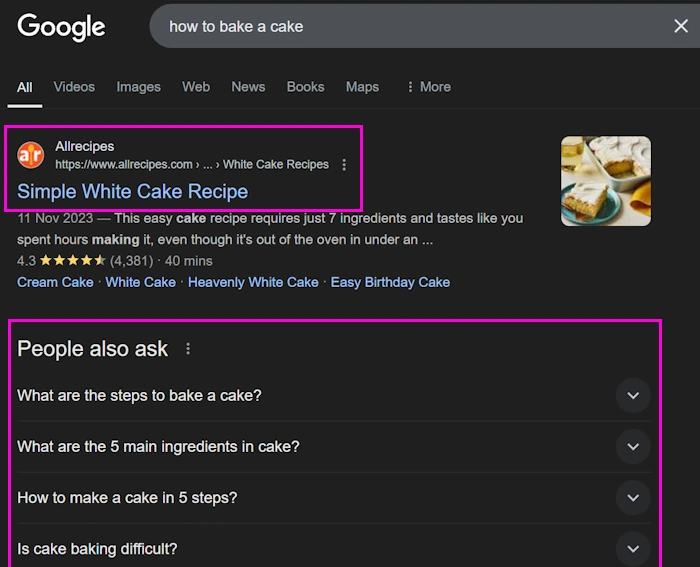This screenshot has height=567, width=700.
Task: Follow the Cream Cake sitelink
Action: tap(55, 282)
